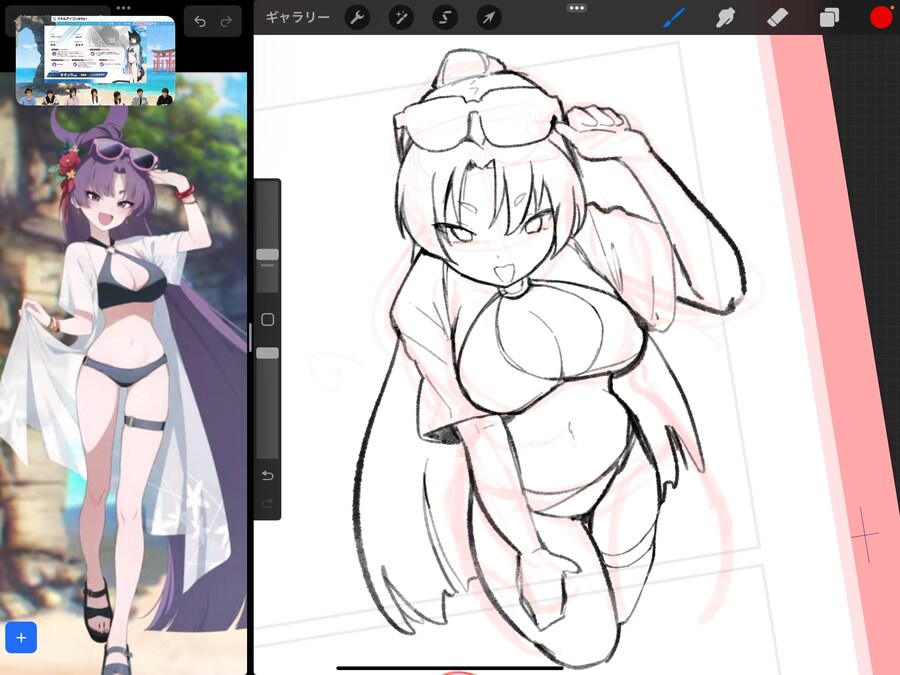Activate the Transform arrow tool
The width and height of the screenshot is (900, 675).
(x=489, y=18)
